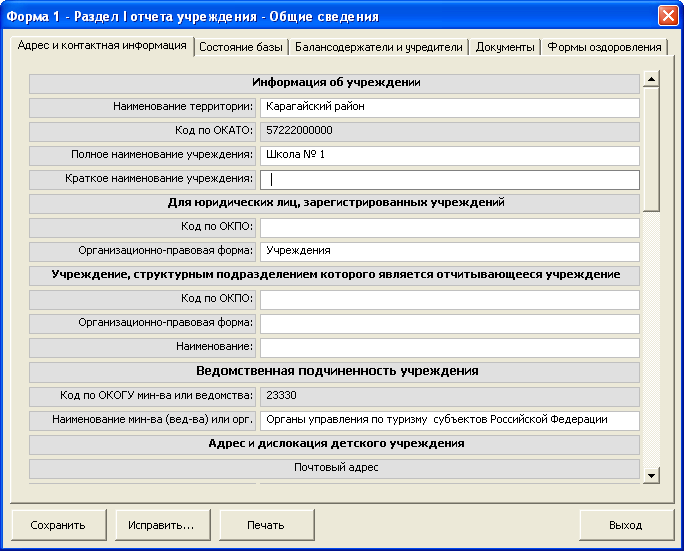Click the Сохранить button

(x=58, y=525)
